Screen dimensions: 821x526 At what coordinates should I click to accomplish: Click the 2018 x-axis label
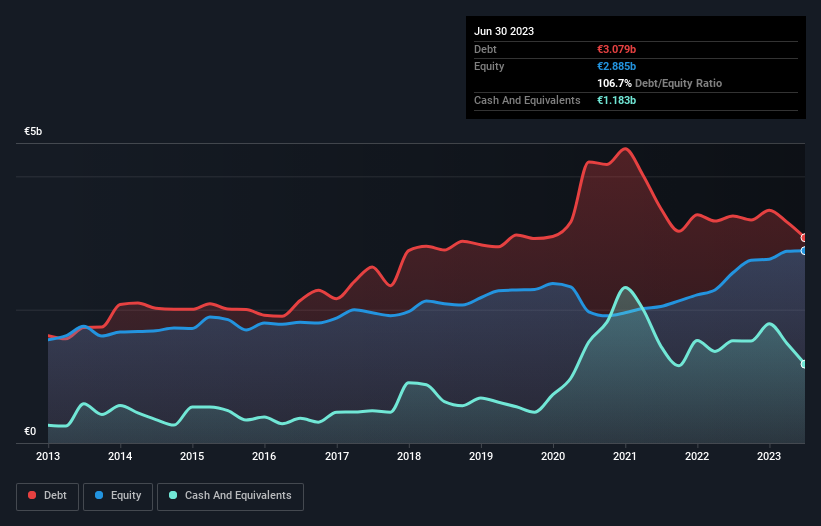tap(409, 456)
